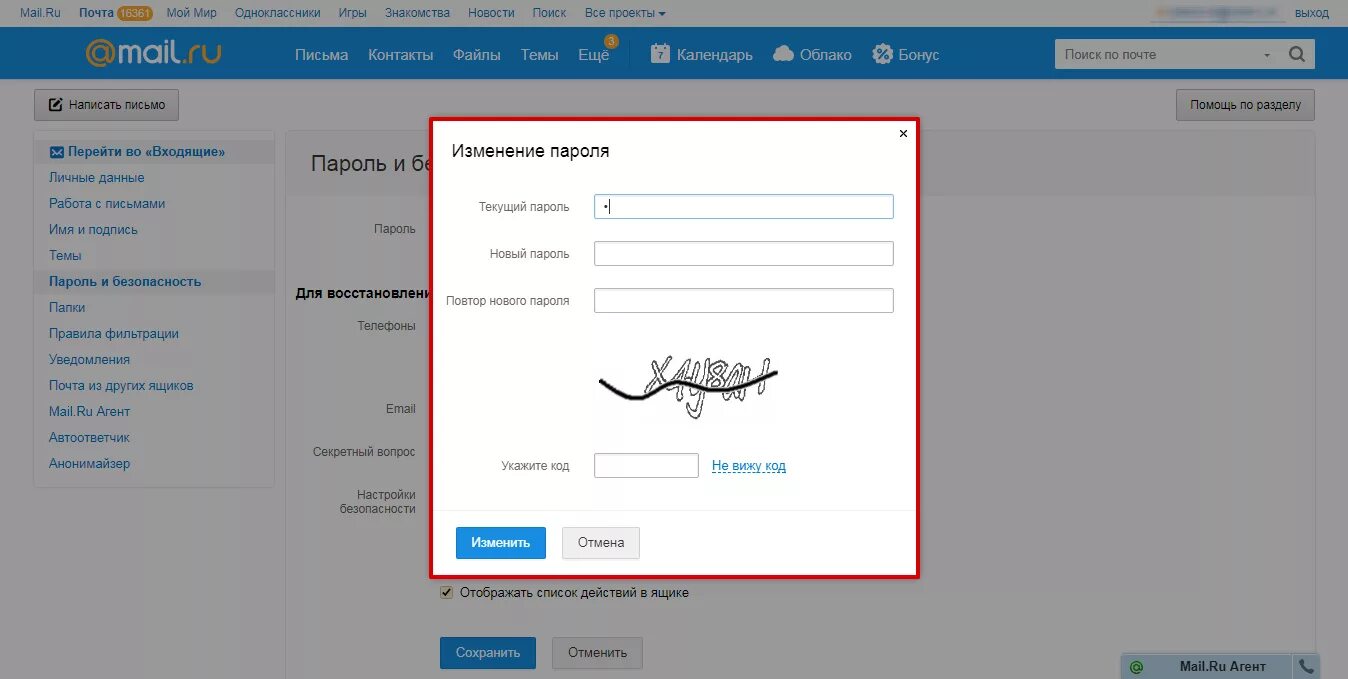Open the Календарь via calendar icon
This screenshot has width=1348, height=679.
[x=660, y=54]
